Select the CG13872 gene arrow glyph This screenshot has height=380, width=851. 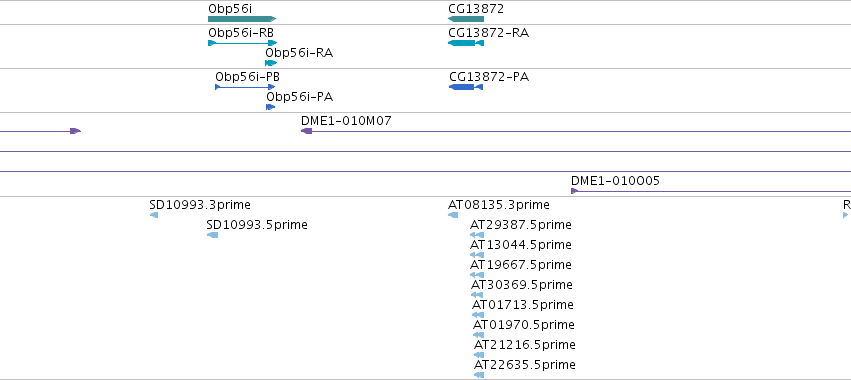point(466,19)
